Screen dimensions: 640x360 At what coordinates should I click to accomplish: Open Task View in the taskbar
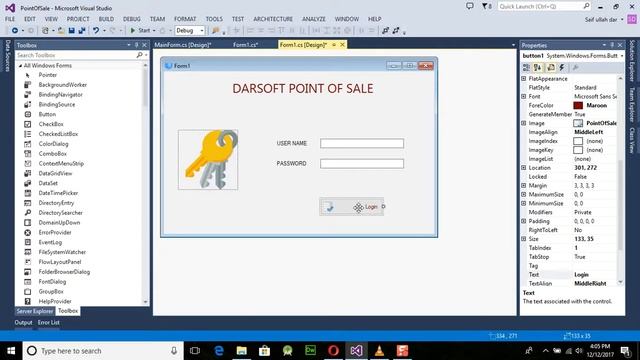click(x=195, y=351)
